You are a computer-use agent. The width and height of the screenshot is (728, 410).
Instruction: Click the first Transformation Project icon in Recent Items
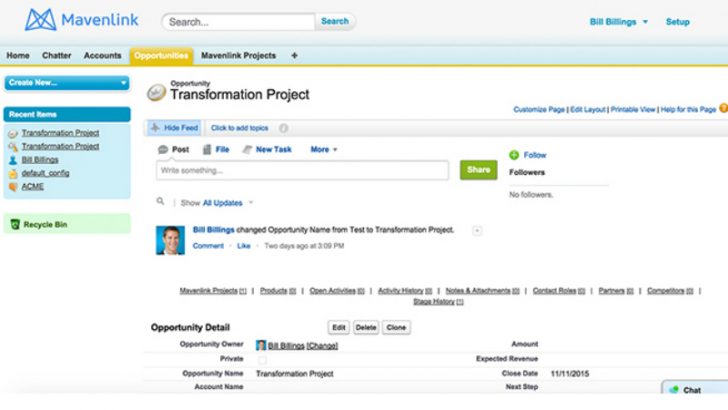[13, 133]
